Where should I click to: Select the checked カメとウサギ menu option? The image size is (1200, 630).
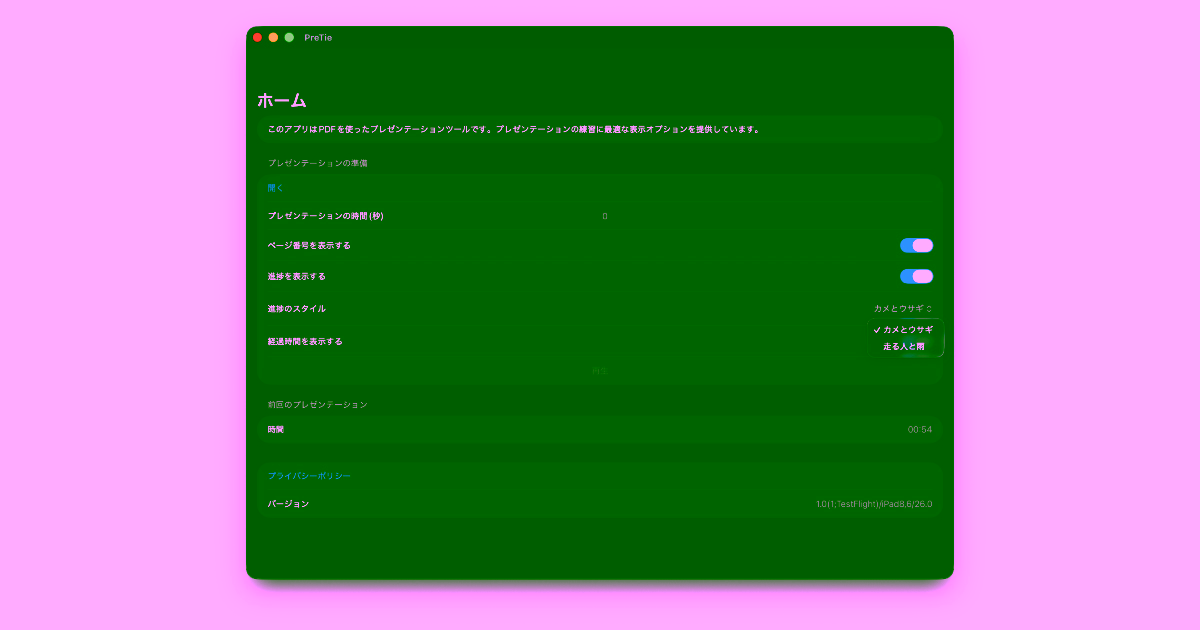(x=906, y=330)
